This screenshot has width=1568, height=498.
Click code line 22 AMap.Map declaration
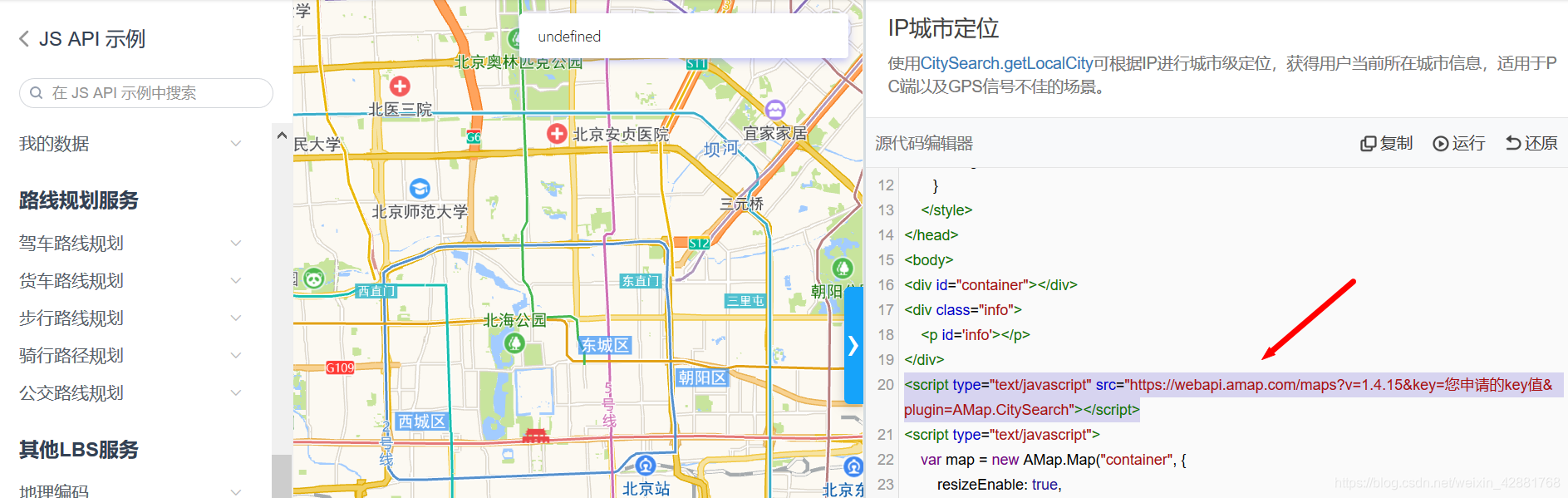[x=1053, y=460]
